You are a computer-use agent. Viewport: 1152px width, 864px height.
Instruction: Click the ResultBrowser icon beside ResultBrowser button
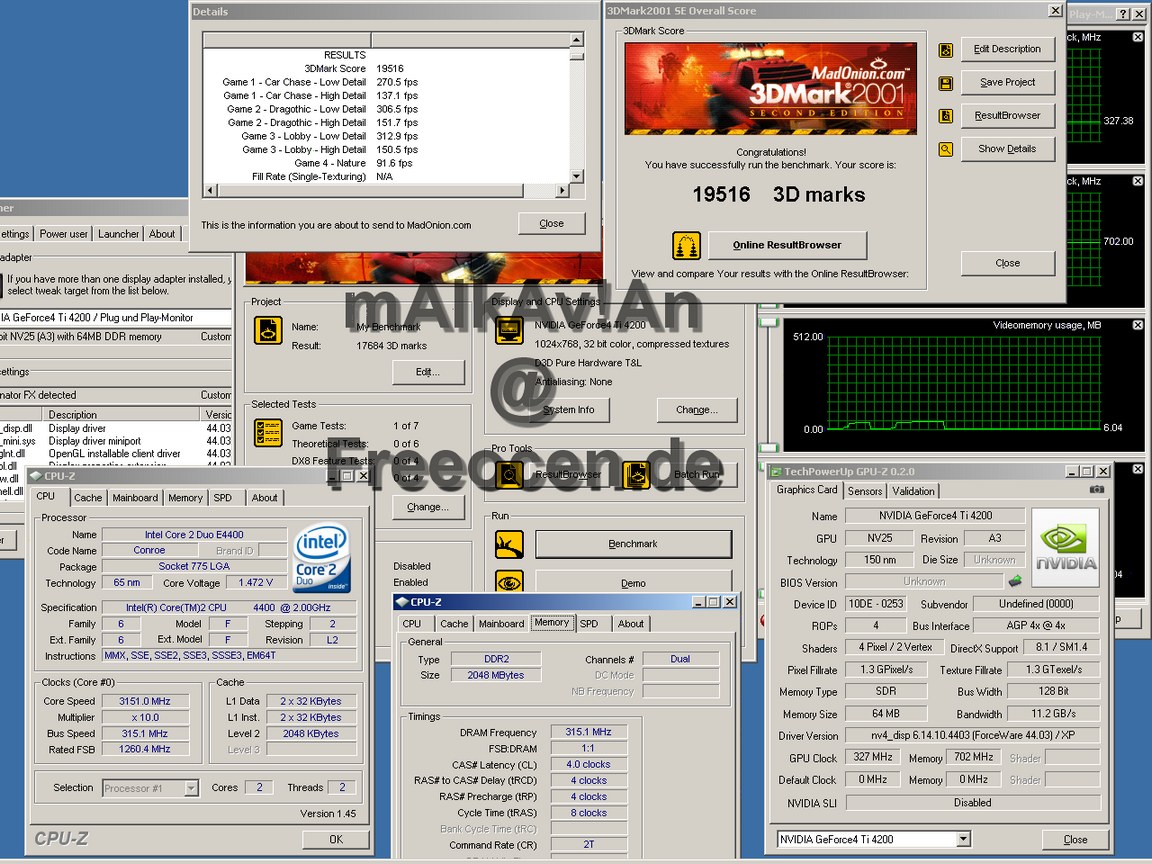click(946, 116)
